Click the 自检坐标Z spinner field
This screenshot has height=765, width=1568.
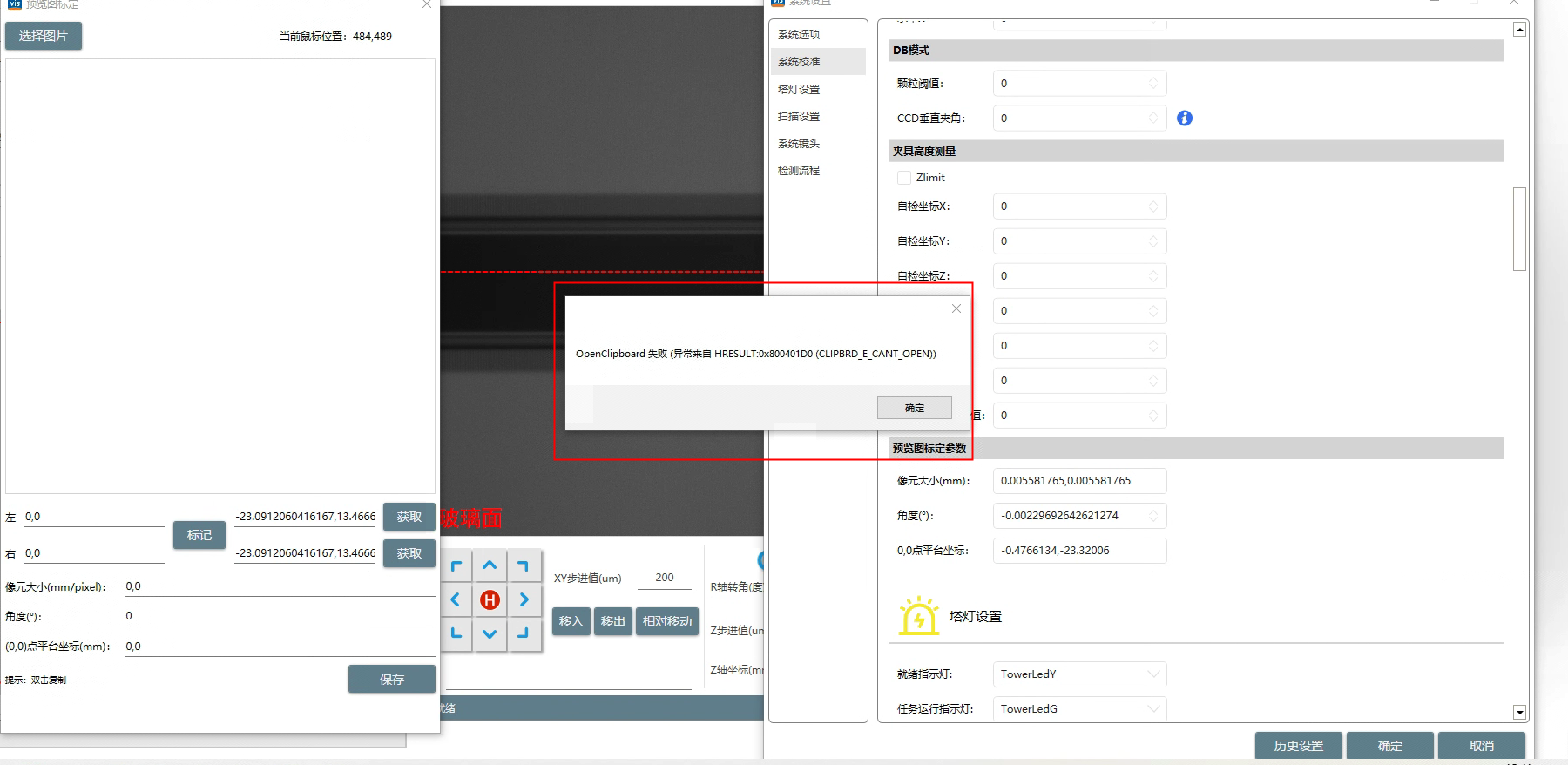coord(1079,276)
